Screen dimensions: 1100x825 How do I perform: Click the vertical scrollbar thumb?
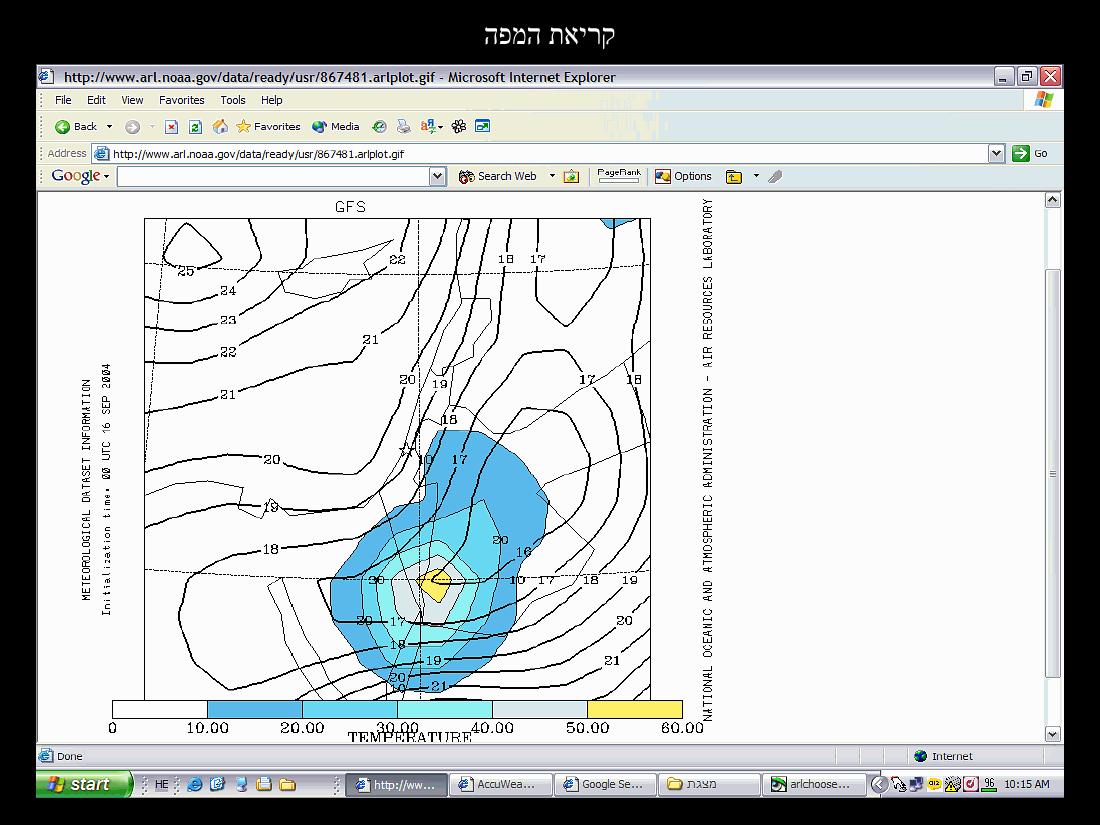1052,474
